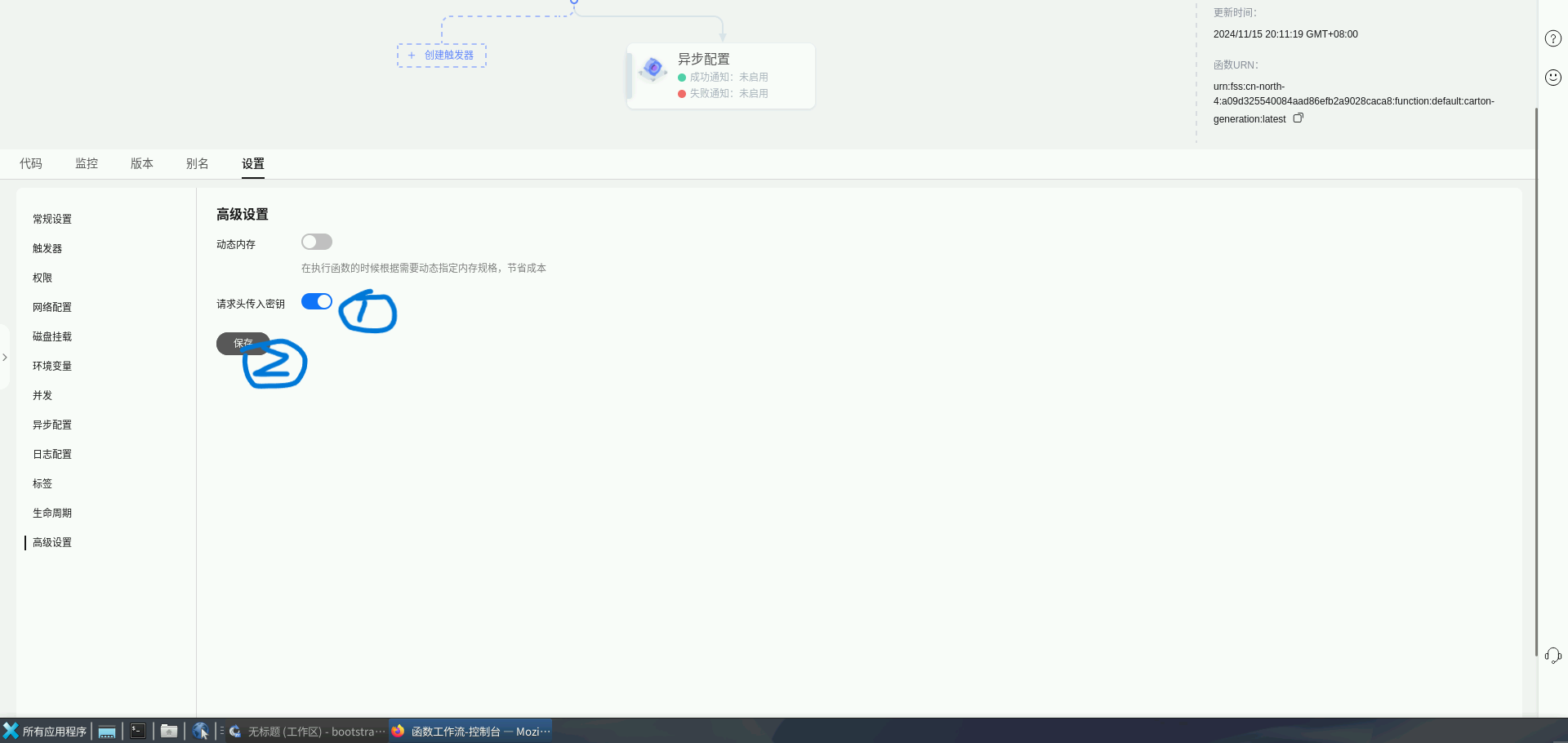Open 日志配置 settings

tap(52, 454)
